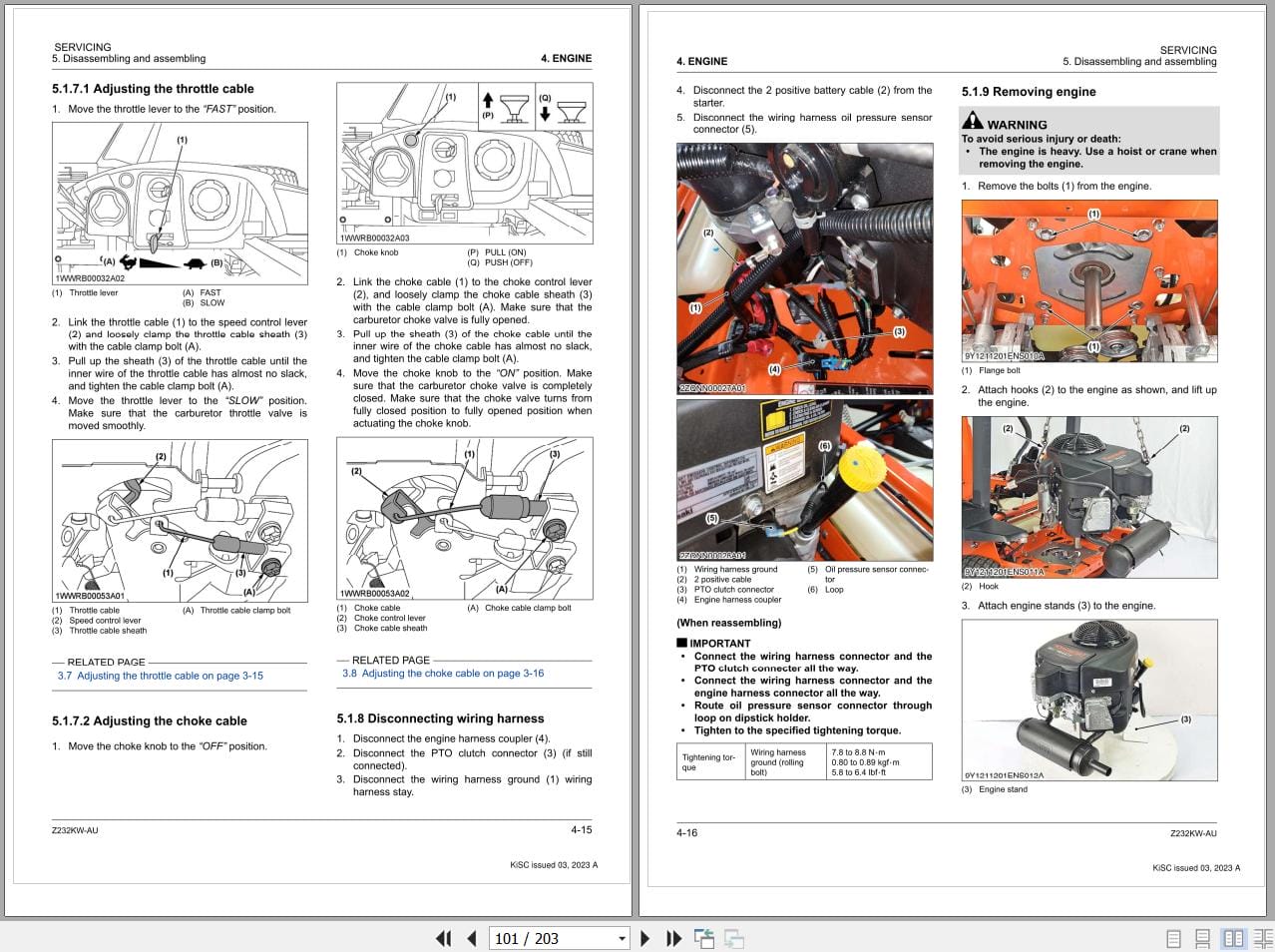Click the flange bolt photo 9Y1211201ENS010A
The height and width of the screenshot is (952, 1275).
click(x=1089, y=281)
